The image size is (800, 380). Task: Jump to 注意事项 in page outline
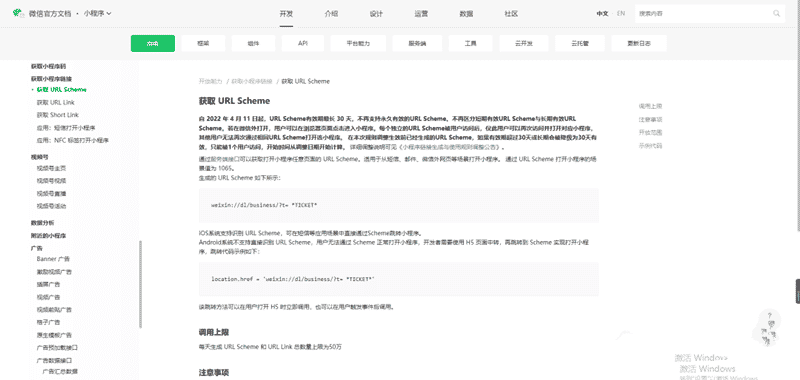[650, 119]
